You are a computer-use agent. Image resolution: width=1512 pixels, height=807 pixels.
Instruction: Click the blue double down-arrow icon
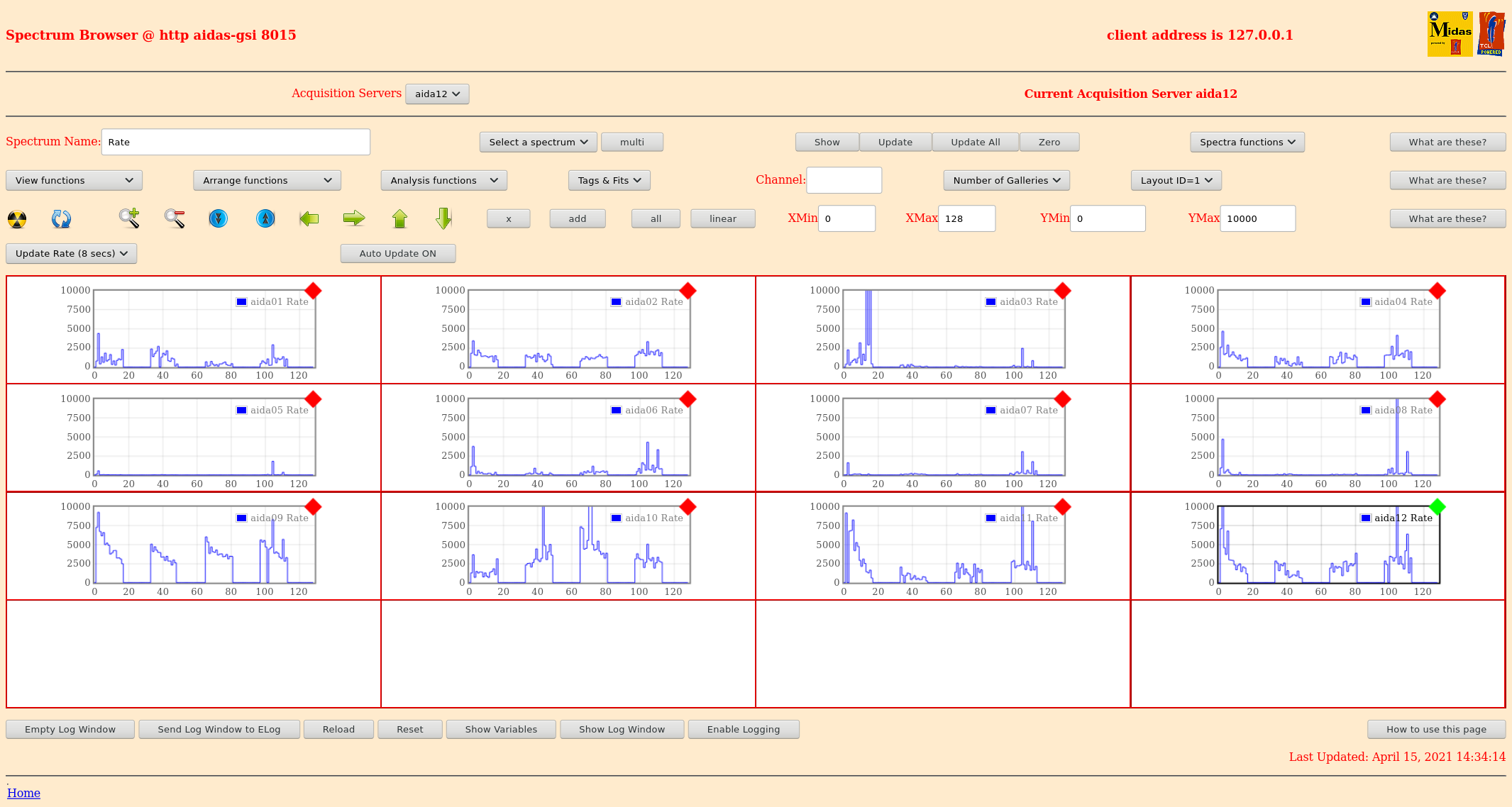[219, 218]
